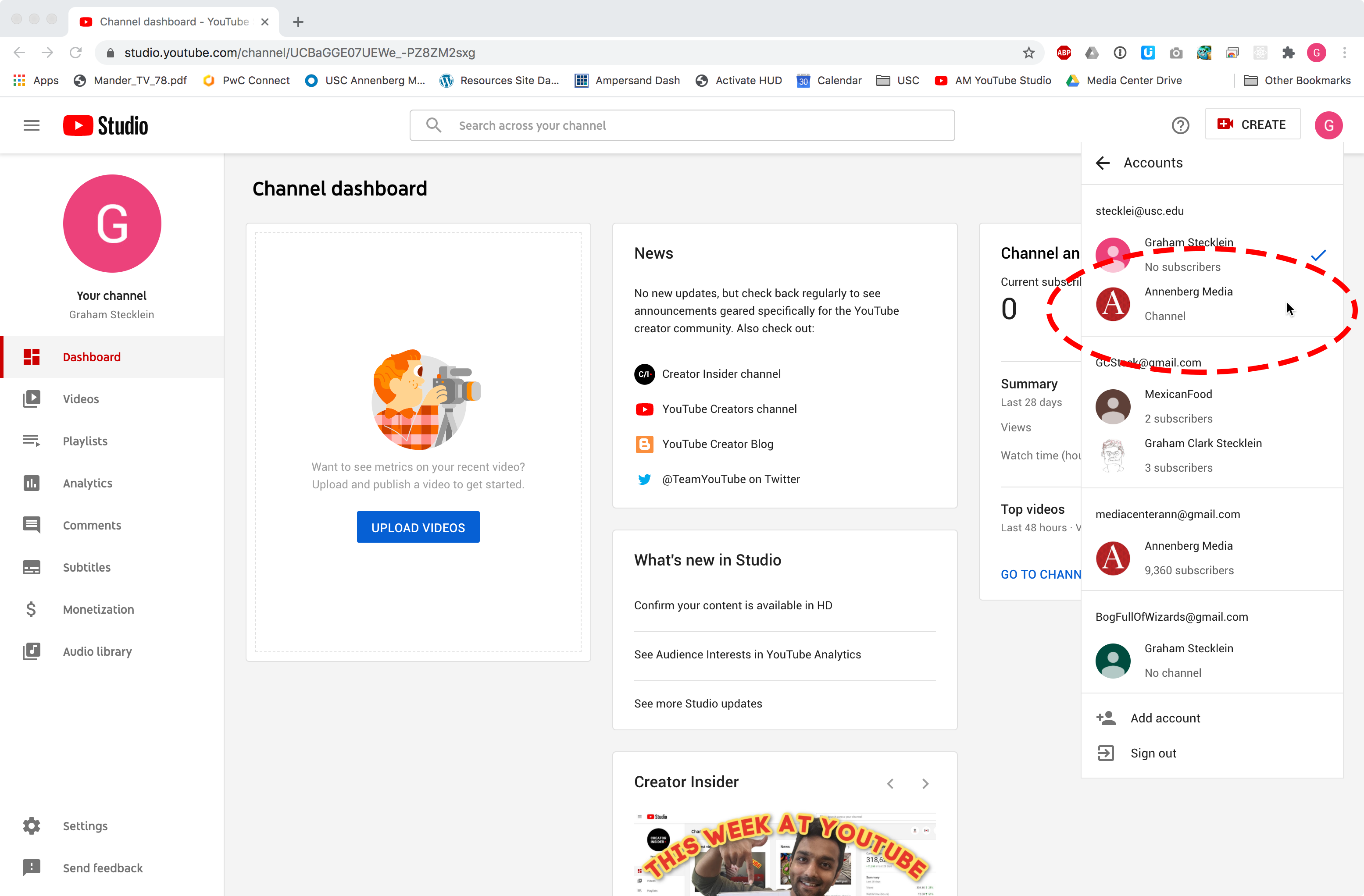
Task: Click Sign out option
Action: 1153,753
